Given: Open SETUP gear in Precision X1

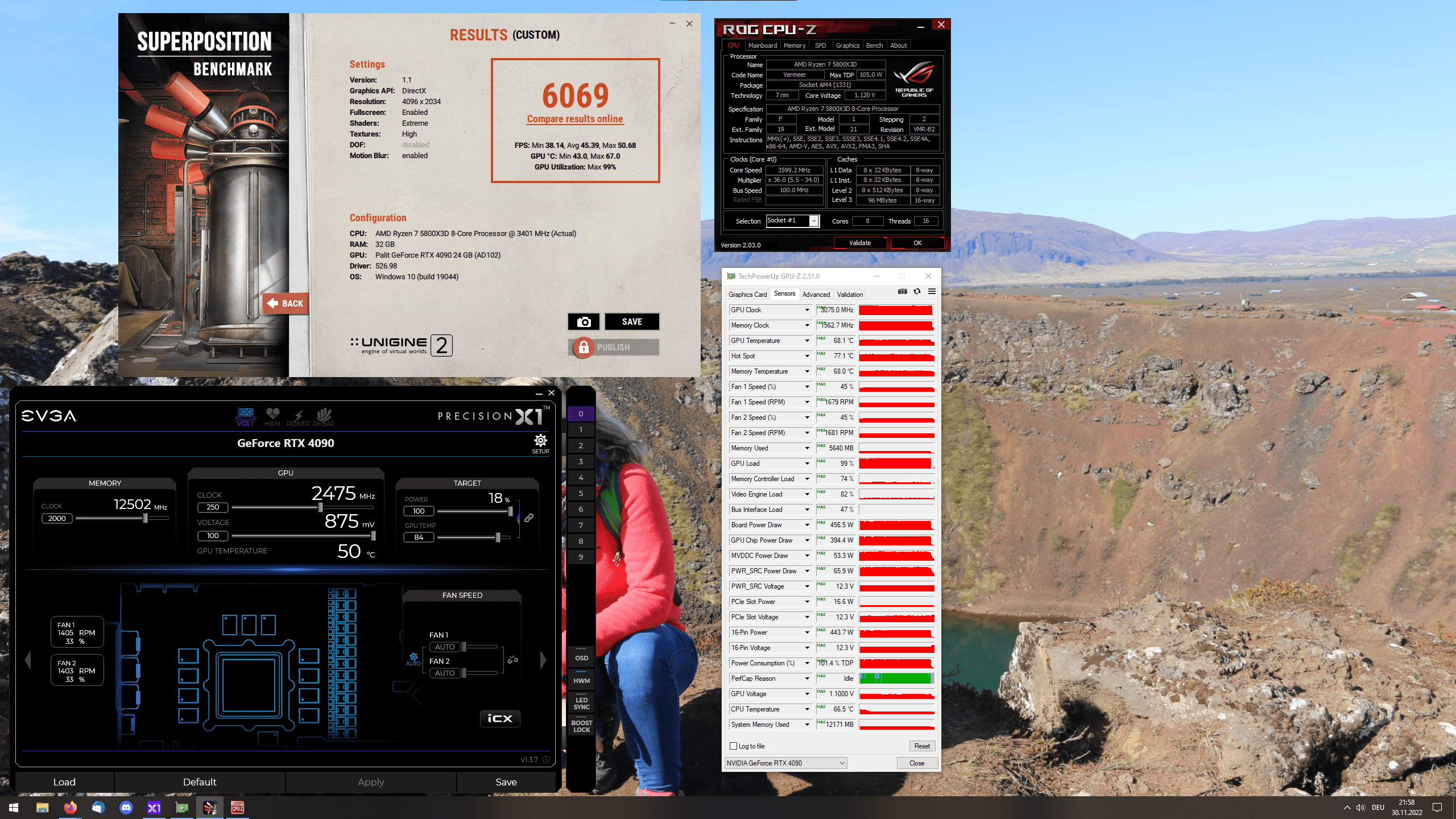Looking at the screenshot, I should tap(540, 443).
